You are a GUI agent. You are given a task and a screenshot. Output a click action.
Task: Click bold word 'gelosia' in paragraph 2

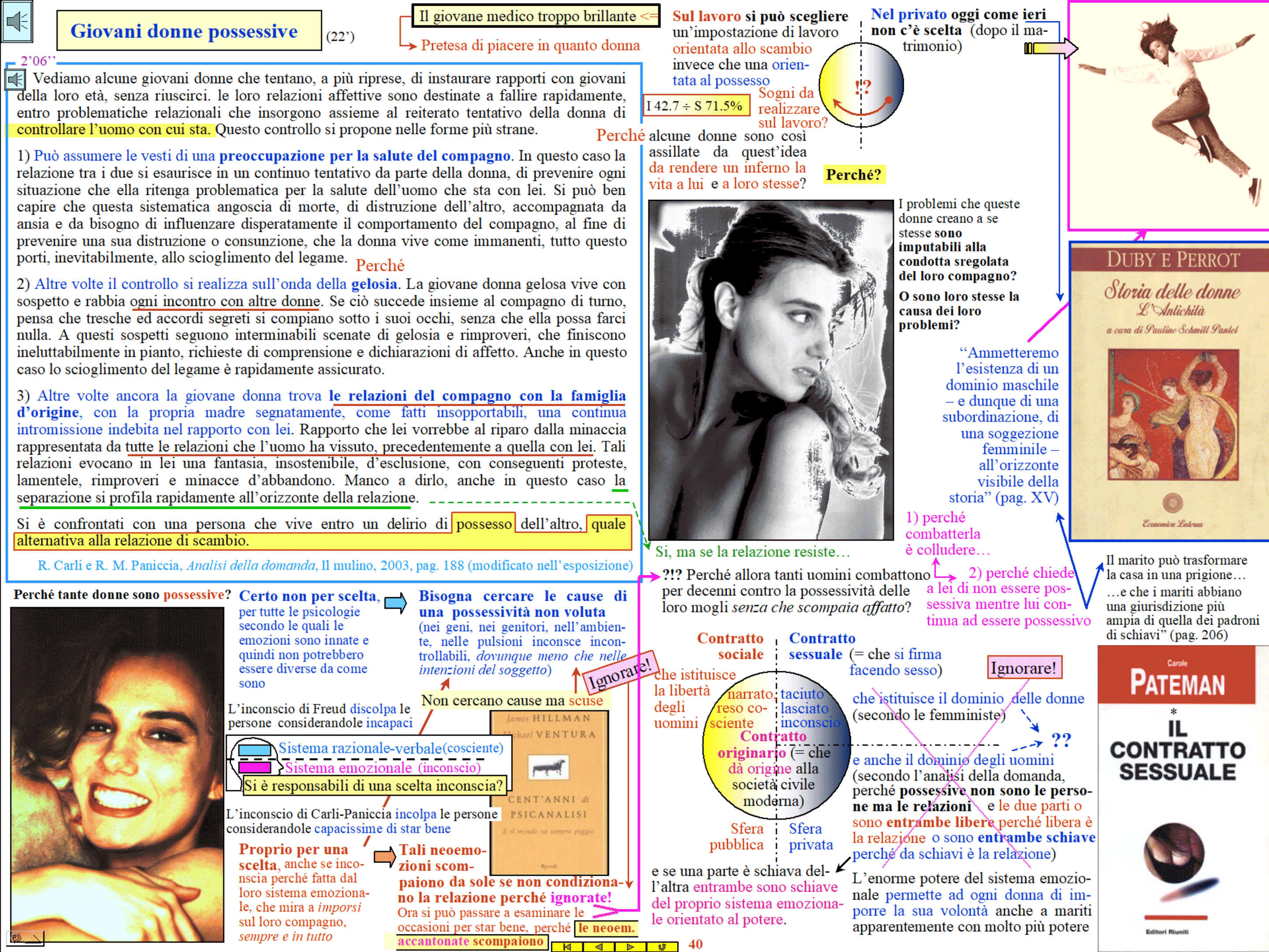pos(374,284)
